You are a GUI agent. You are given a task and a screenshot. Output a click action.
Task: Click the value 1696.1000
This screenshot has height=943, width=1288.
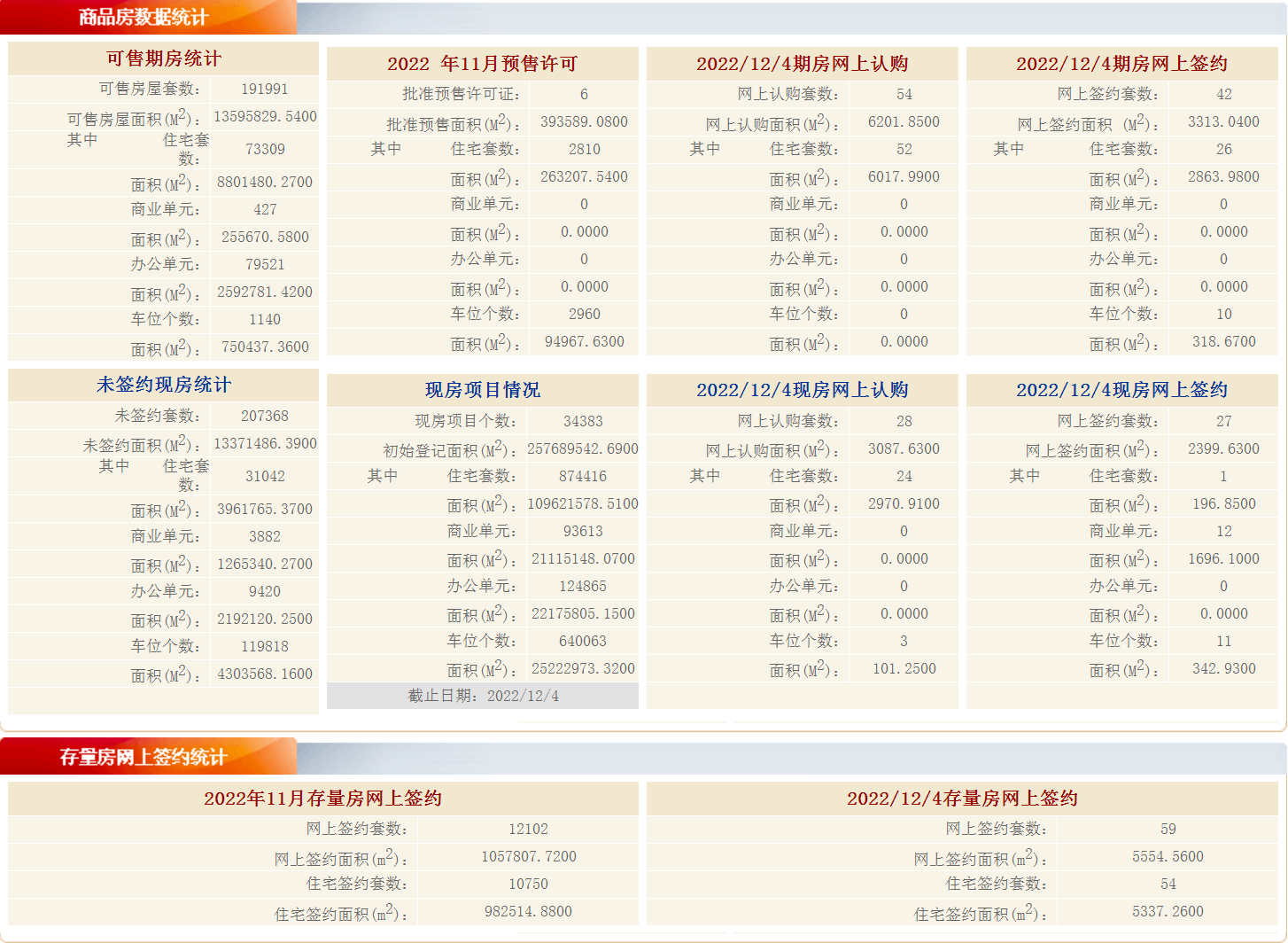click(1223, 558)
